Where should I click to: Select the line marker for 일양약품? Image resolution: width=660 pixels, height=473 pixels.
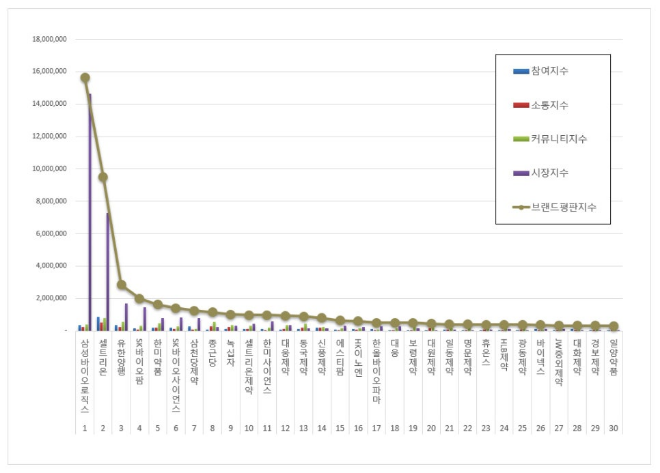[x=613, y=326]
